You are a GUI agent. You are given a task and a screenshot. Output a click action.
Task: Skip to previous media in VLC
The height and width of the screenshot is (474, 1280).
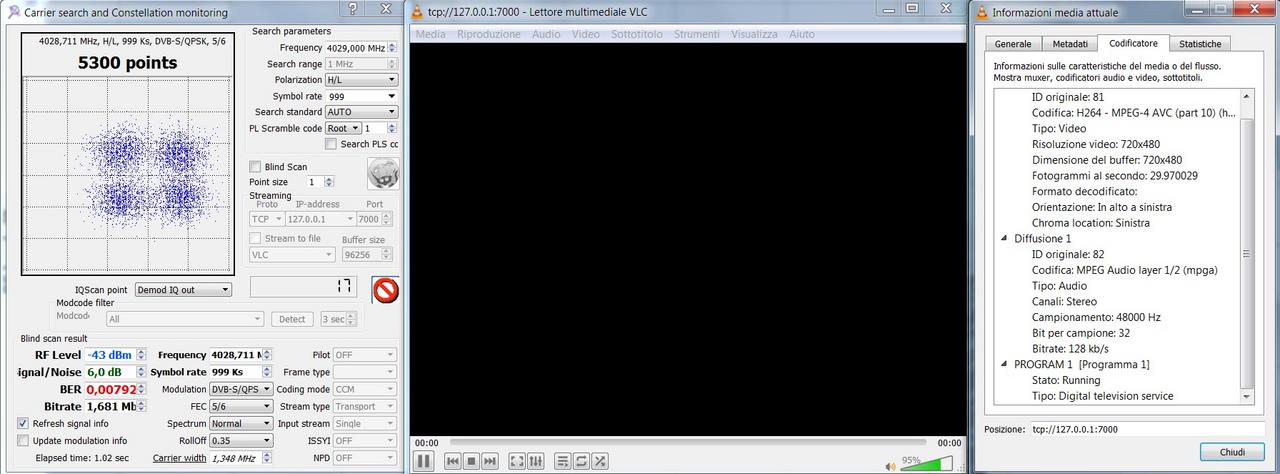453,461
